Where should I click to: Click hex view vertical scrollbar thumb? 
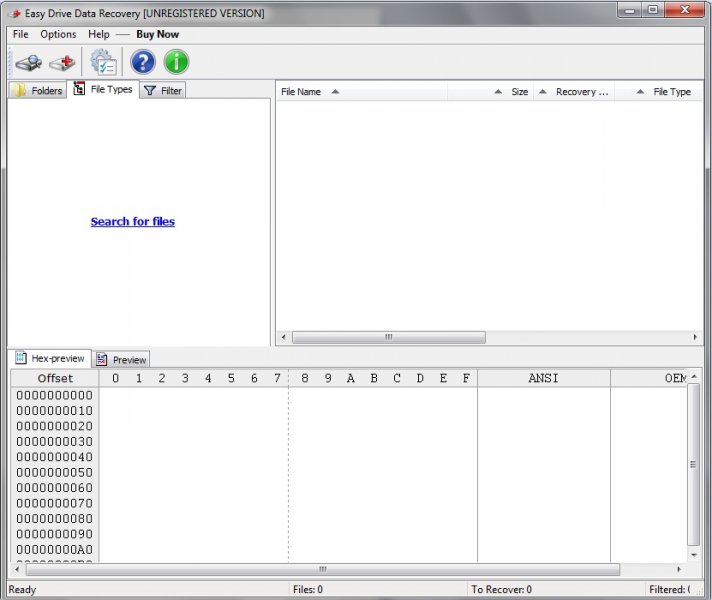[693, 464]
